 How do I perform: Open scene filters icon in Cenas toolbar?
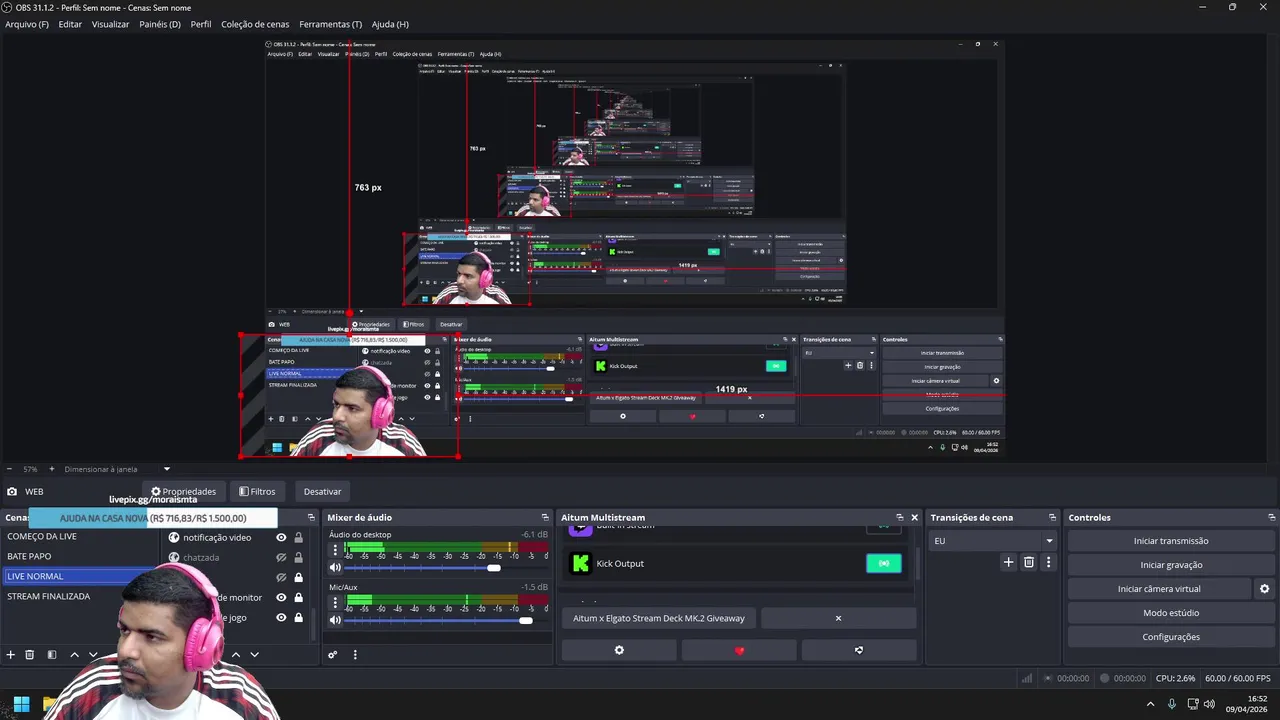point(52,655)
